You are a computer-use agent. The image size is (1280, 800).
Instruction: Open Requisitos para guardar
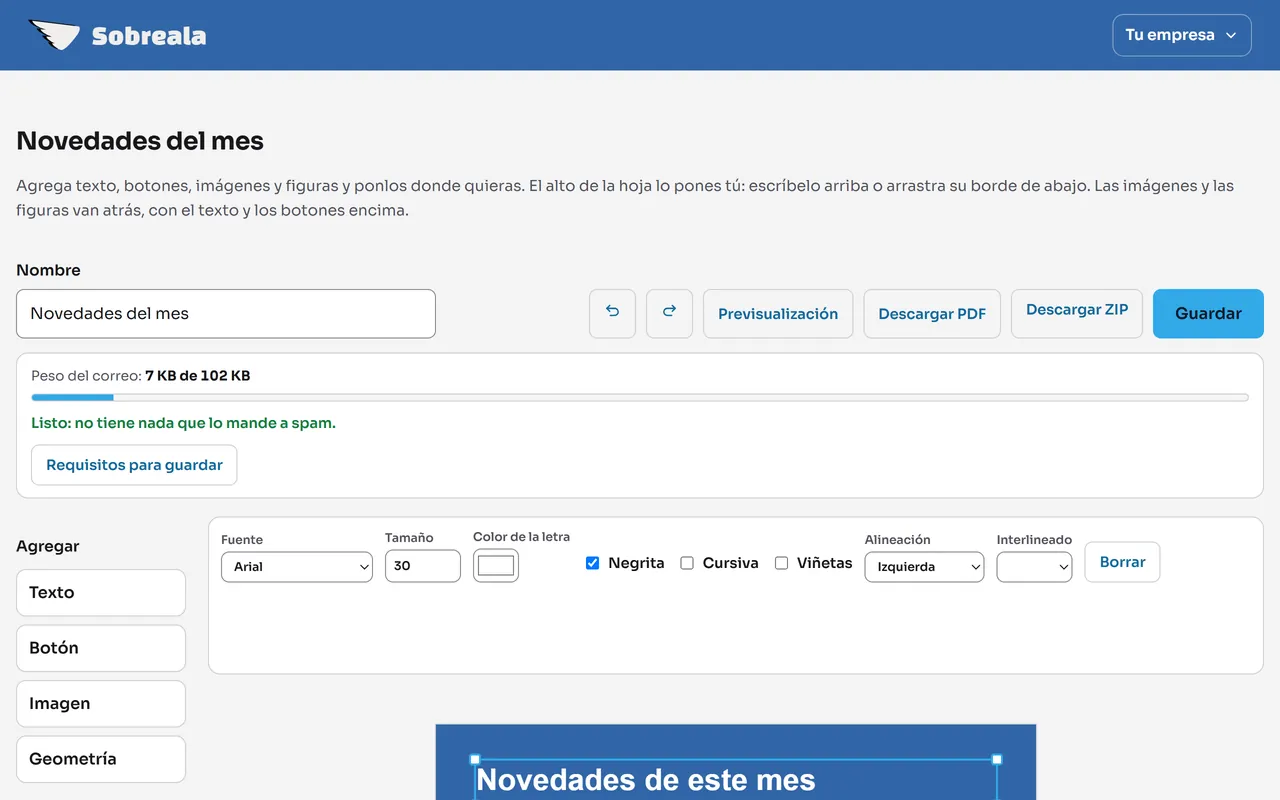click(134, 465)
